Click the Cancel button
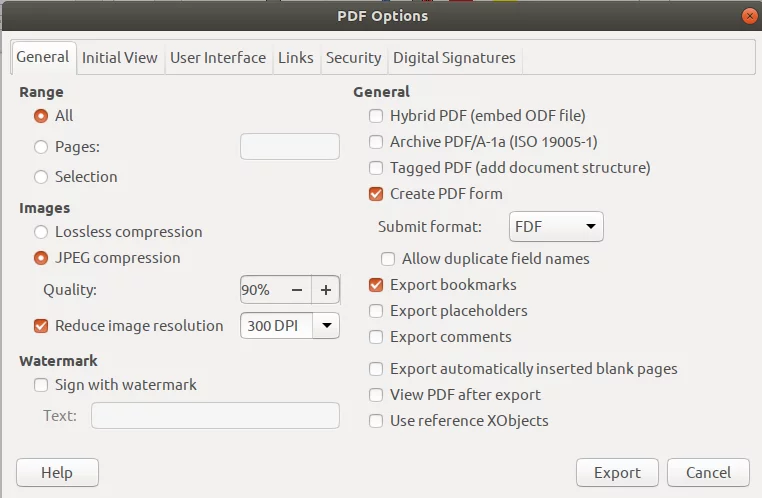The width and height of the screenshot is (762, 498). tap(708, 472)
